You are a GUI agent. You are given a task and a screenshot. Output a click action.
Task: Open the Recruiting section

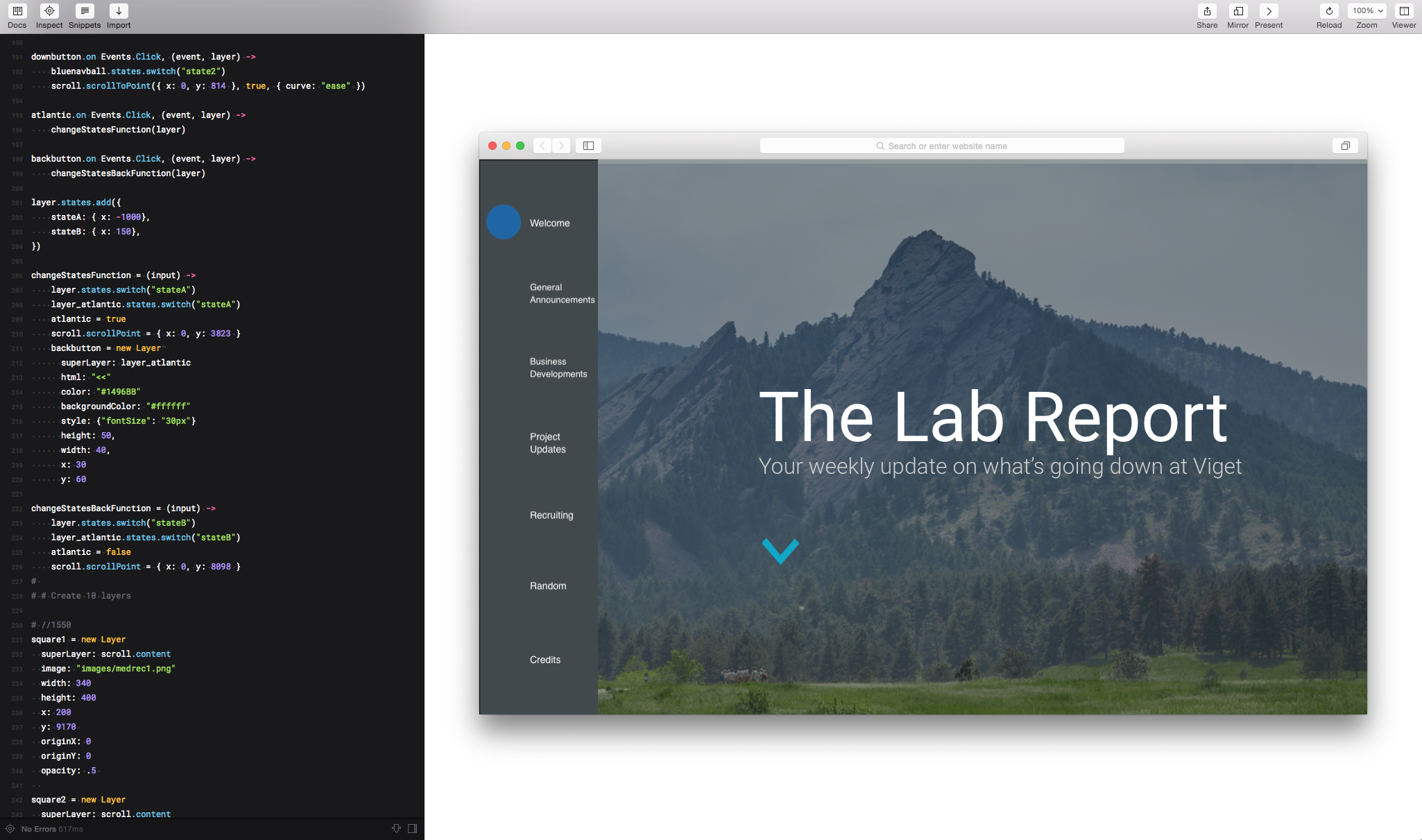[x=551, y=515]
